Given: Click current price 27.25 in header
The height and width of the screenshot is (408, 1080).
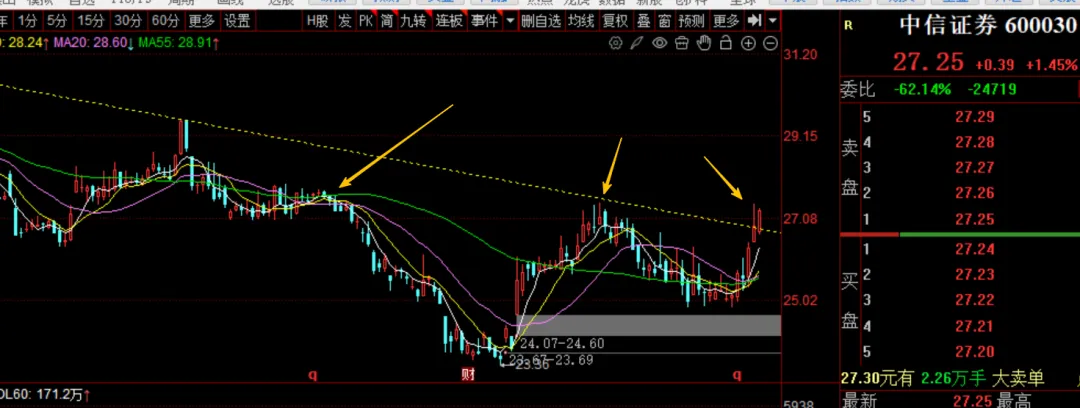Looking at the screenshot, I should pyautogui.click(x=928, y=62).
